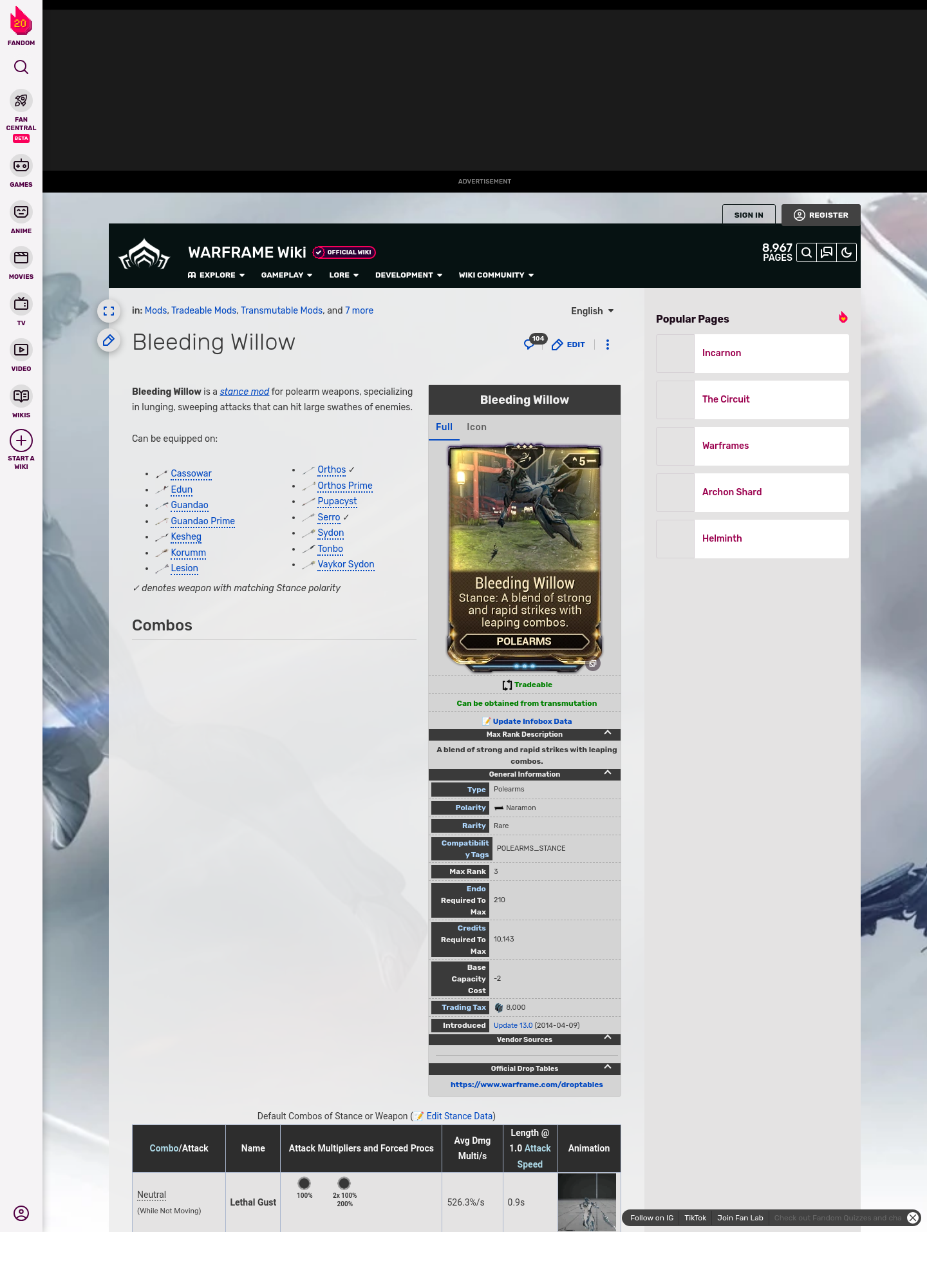Open the Incarnon popular page
Image resolution: width=927 pixels, height=1288 pixels.
[x=753, y=353]
